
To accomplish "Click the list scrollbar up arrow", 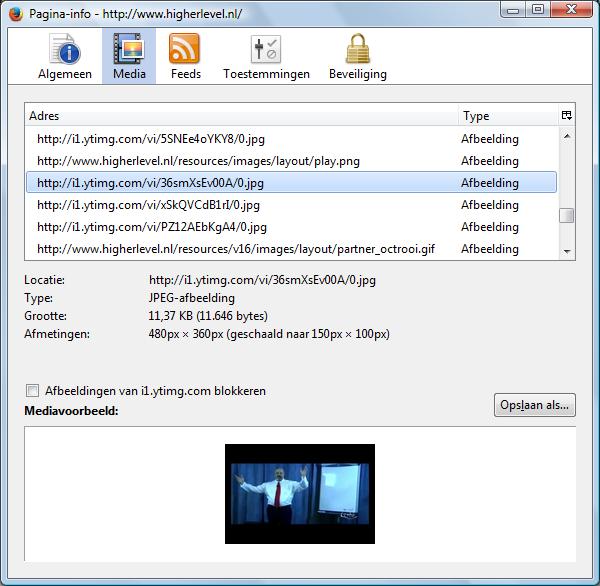I will [567, 136].
